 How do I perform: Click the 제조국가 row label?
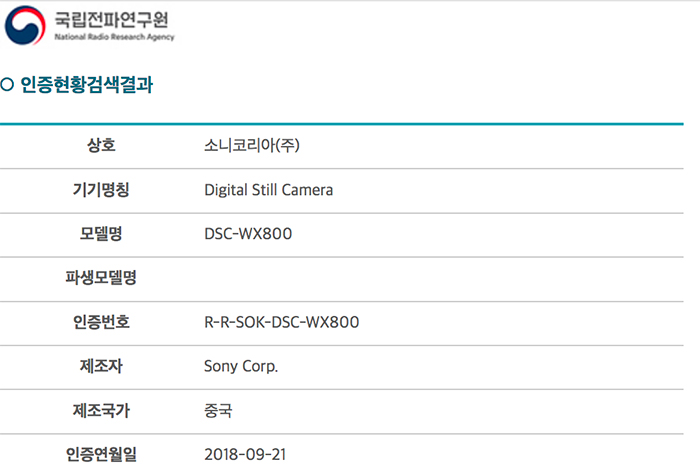point(101,410)
